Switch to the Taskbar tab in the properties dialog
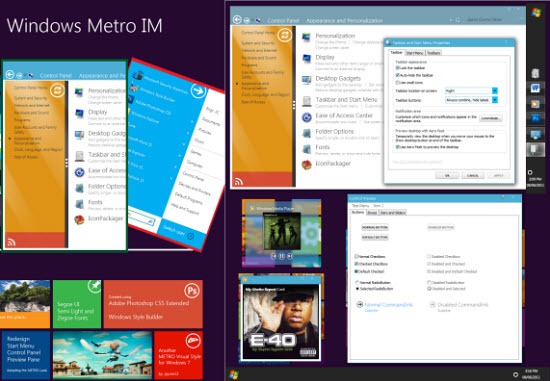Viewport: 550px width, 381px height. (x=396, y=53)
